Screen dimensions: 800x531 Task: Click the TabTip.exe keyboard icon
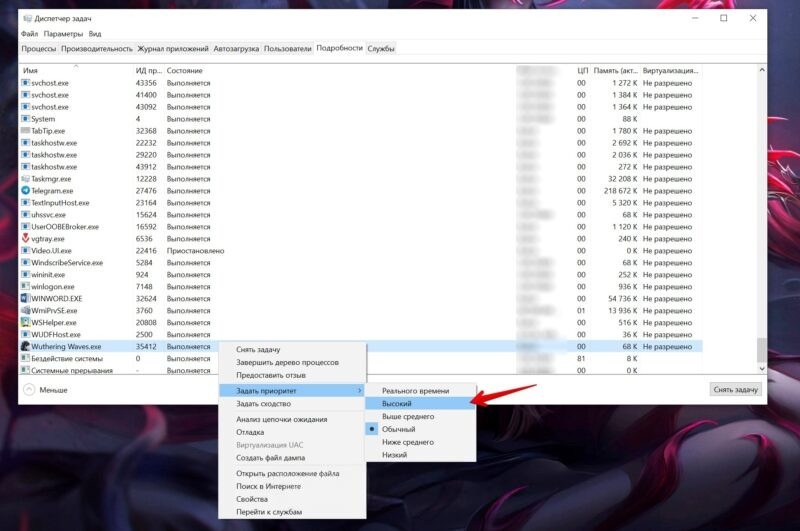click(25, 131)
